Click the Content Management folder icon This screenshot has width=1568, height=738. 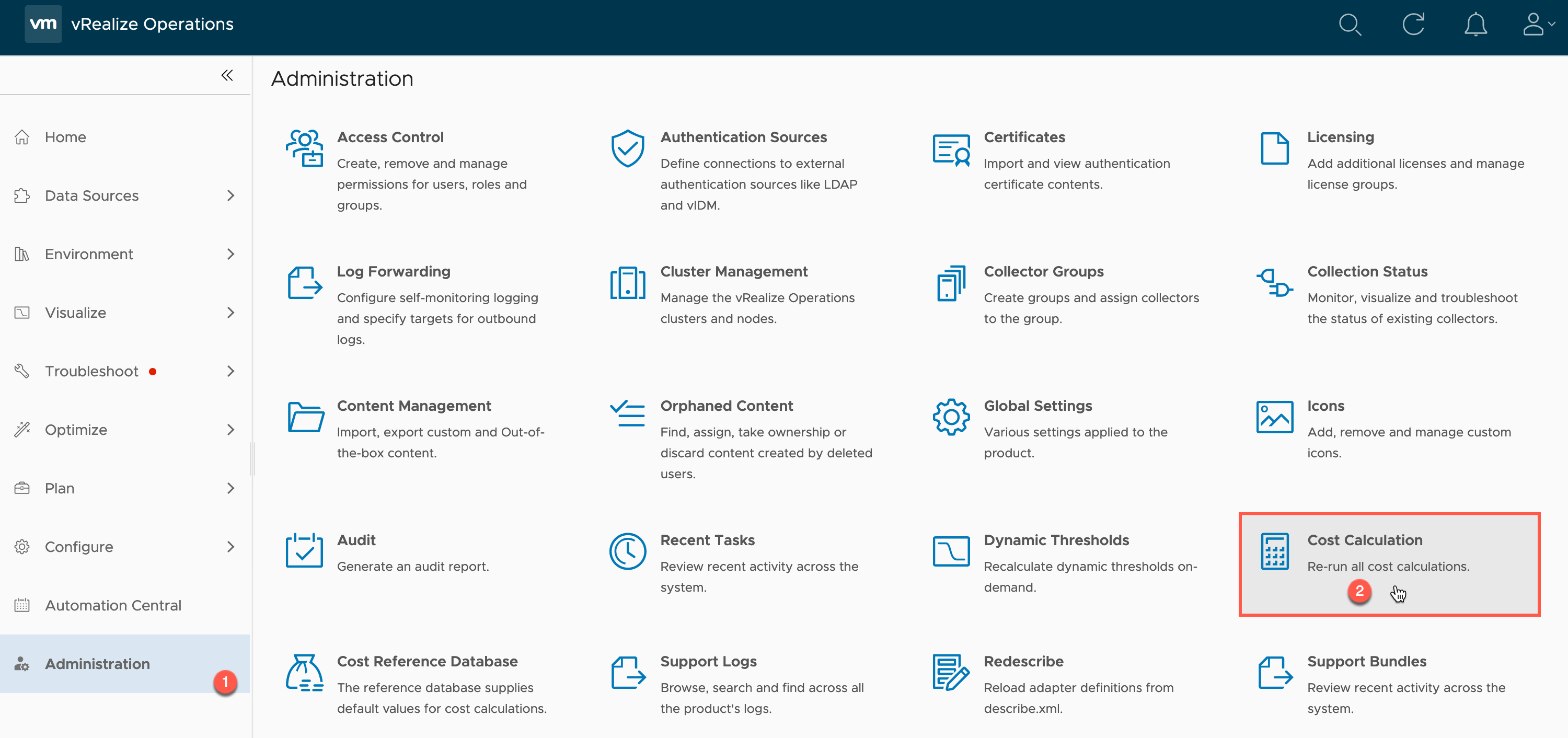(306, 418)
